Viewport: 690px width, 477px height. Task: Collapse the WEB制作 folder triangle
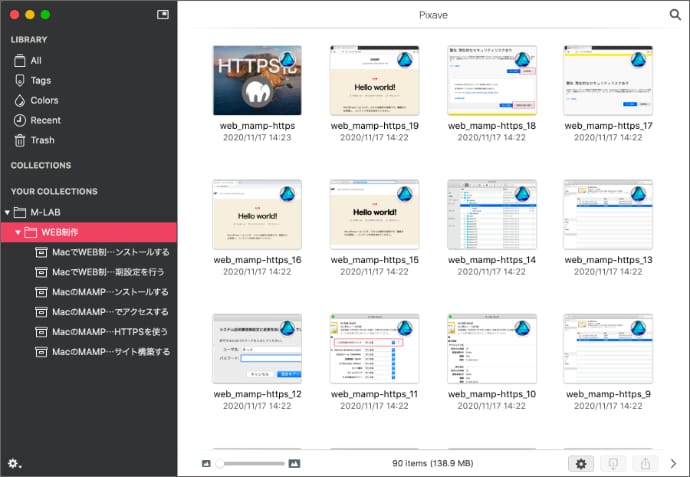coord(18,232)
